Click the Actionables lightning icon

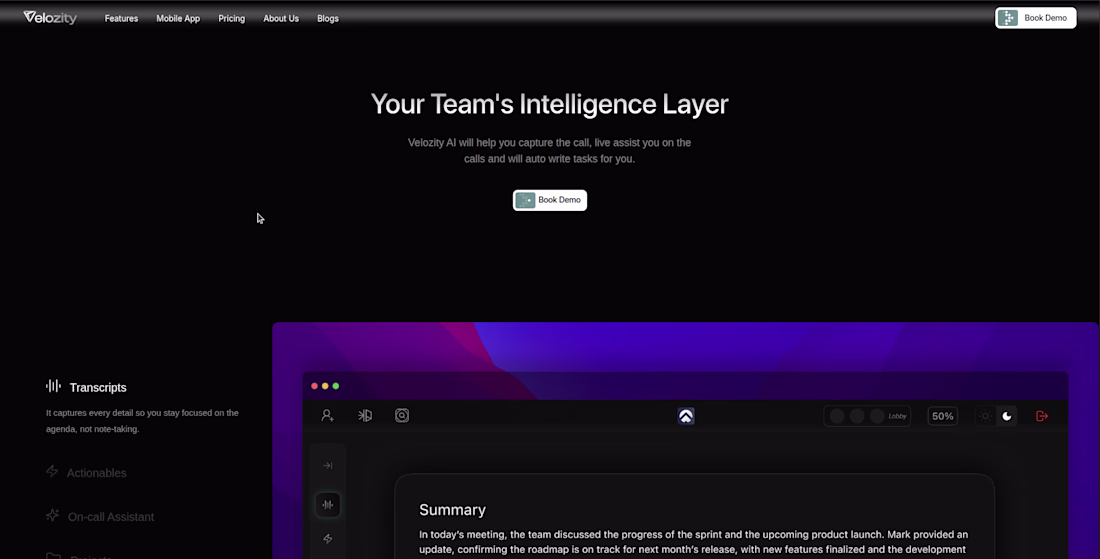[x=52, y=471]
